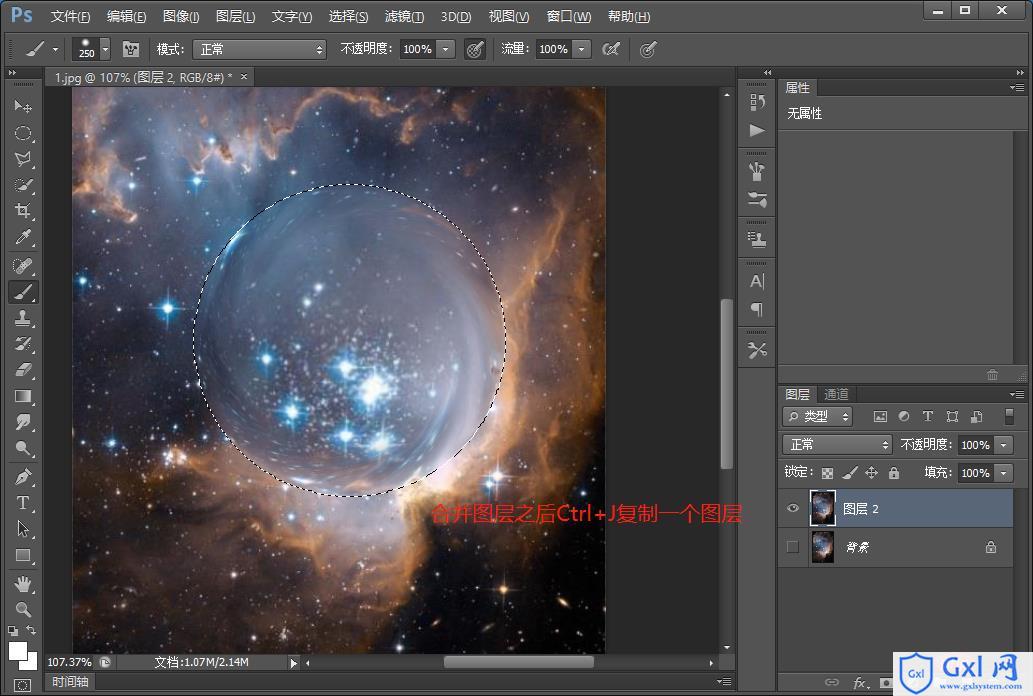Select the Gradient tool
Viewport: 1033px width, 696px height.
tap(23, 396)
